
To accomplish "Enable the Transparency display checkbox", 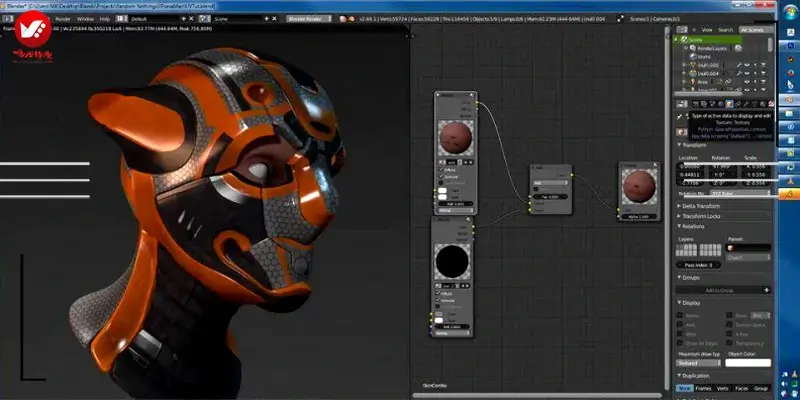I will pos(729,343).
